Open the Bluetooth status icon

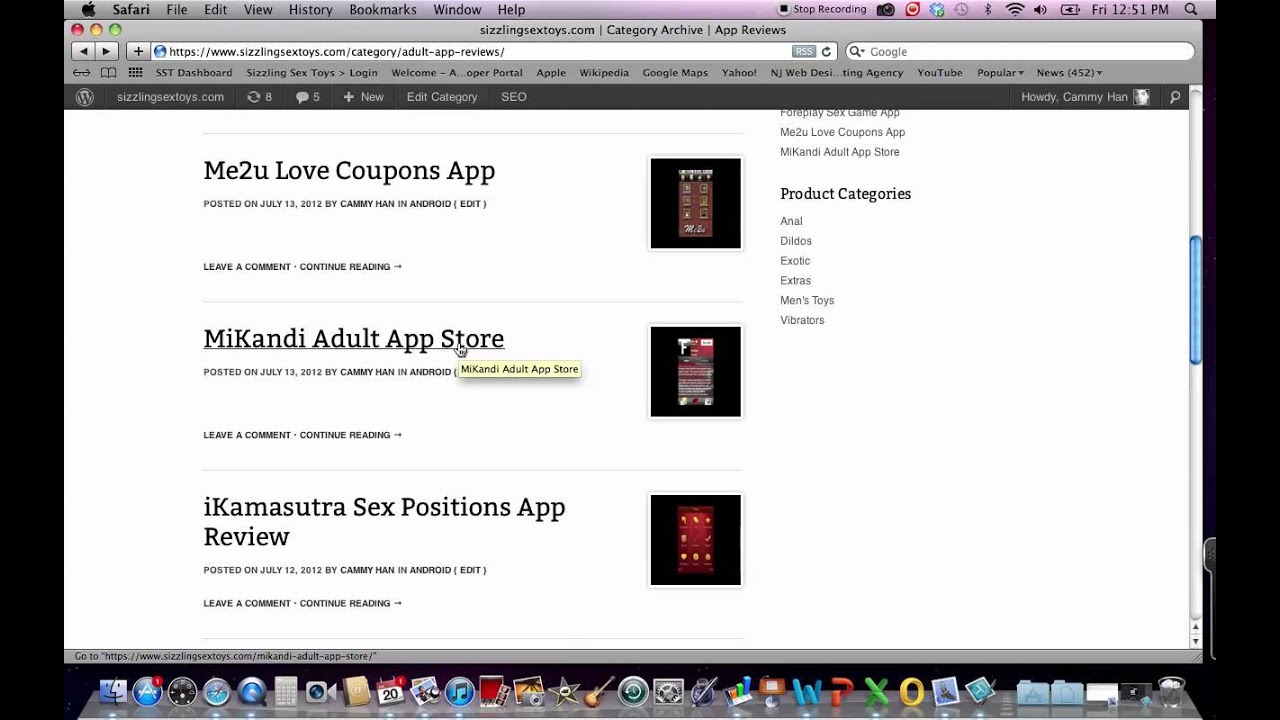pos(988,9)
